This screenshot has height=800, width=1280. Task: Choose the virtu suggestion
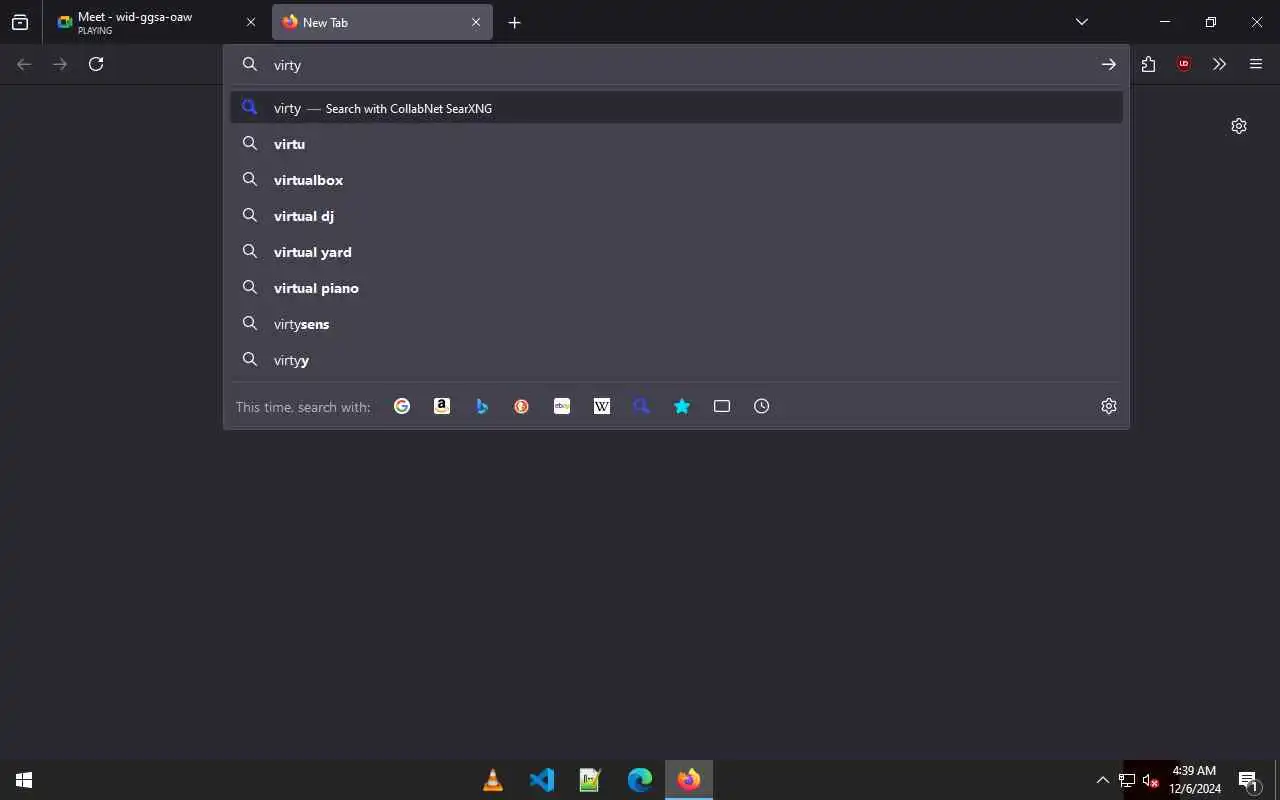(x=676, y=144)
